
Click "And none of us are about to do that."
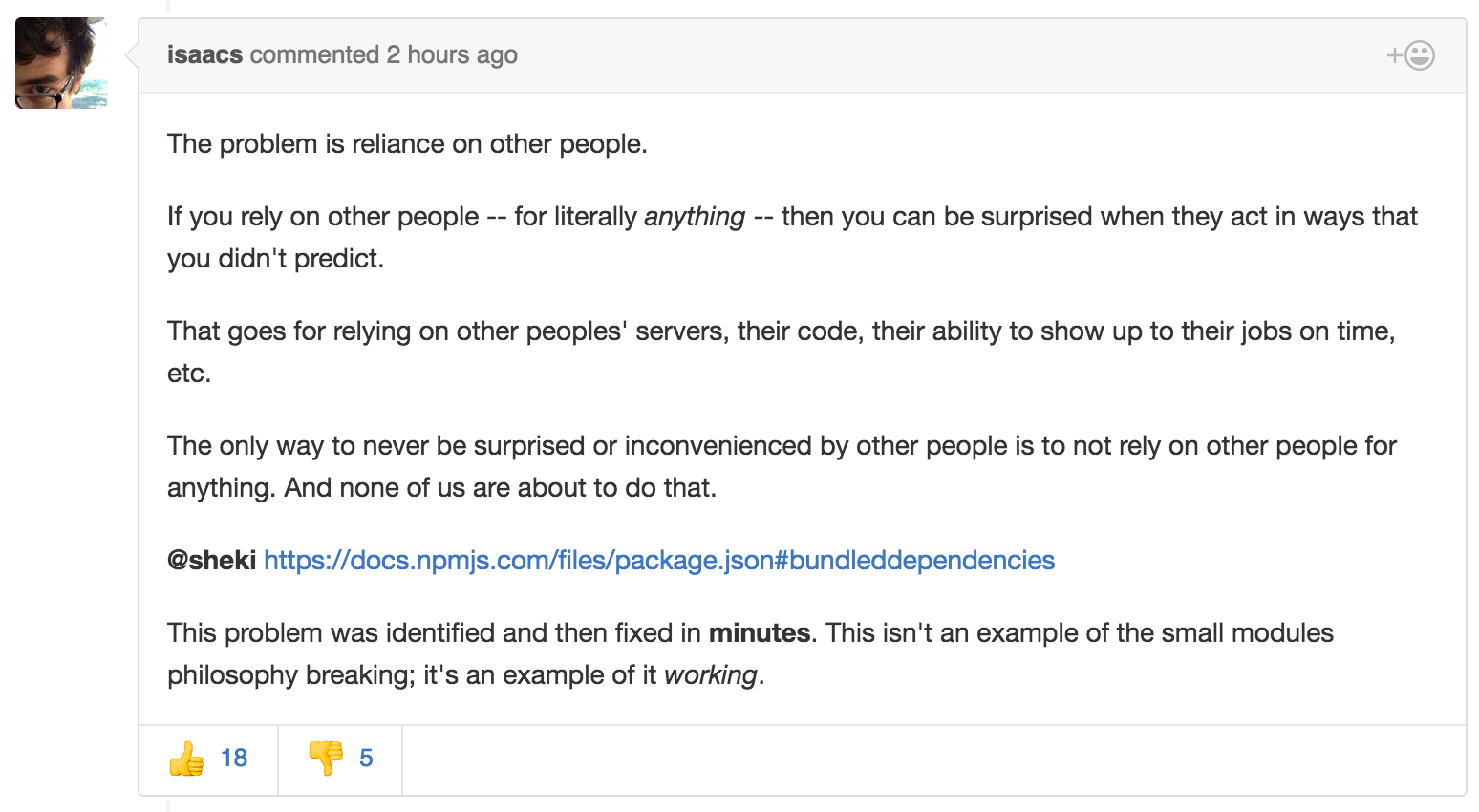click(x=500, y=488)
